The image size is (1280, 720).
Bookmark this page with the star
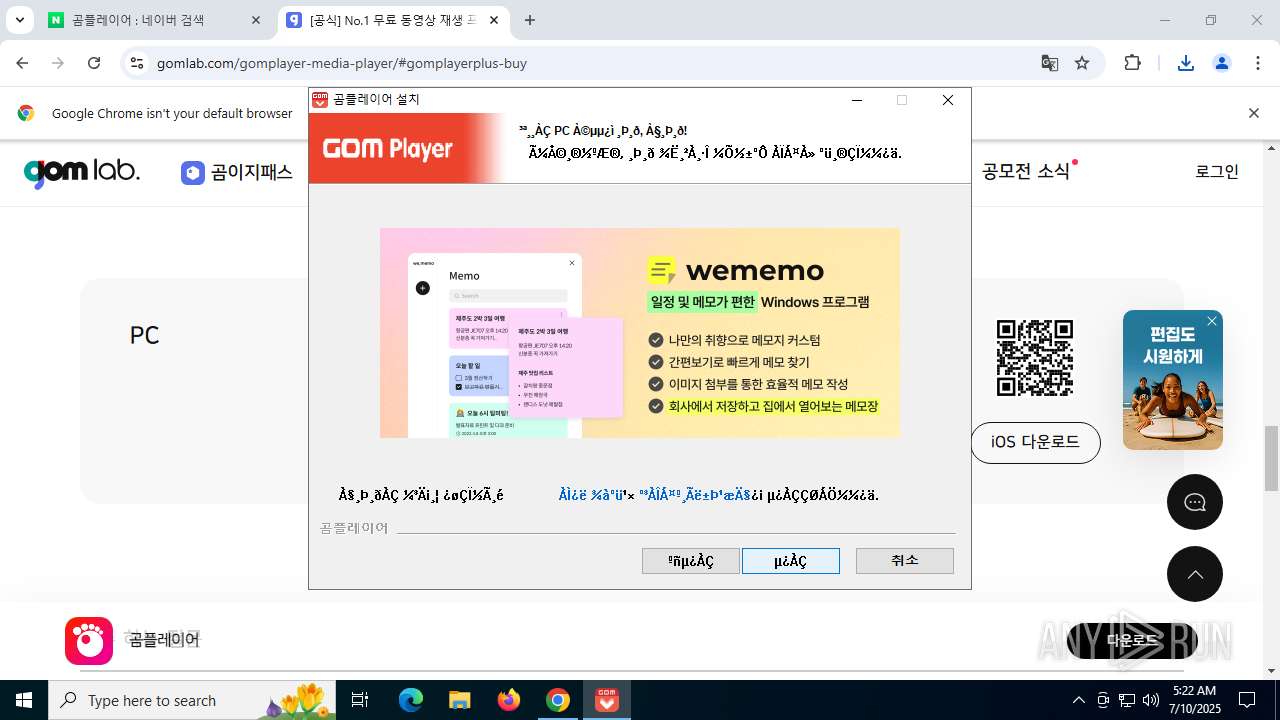click(x=1082, y=63)
